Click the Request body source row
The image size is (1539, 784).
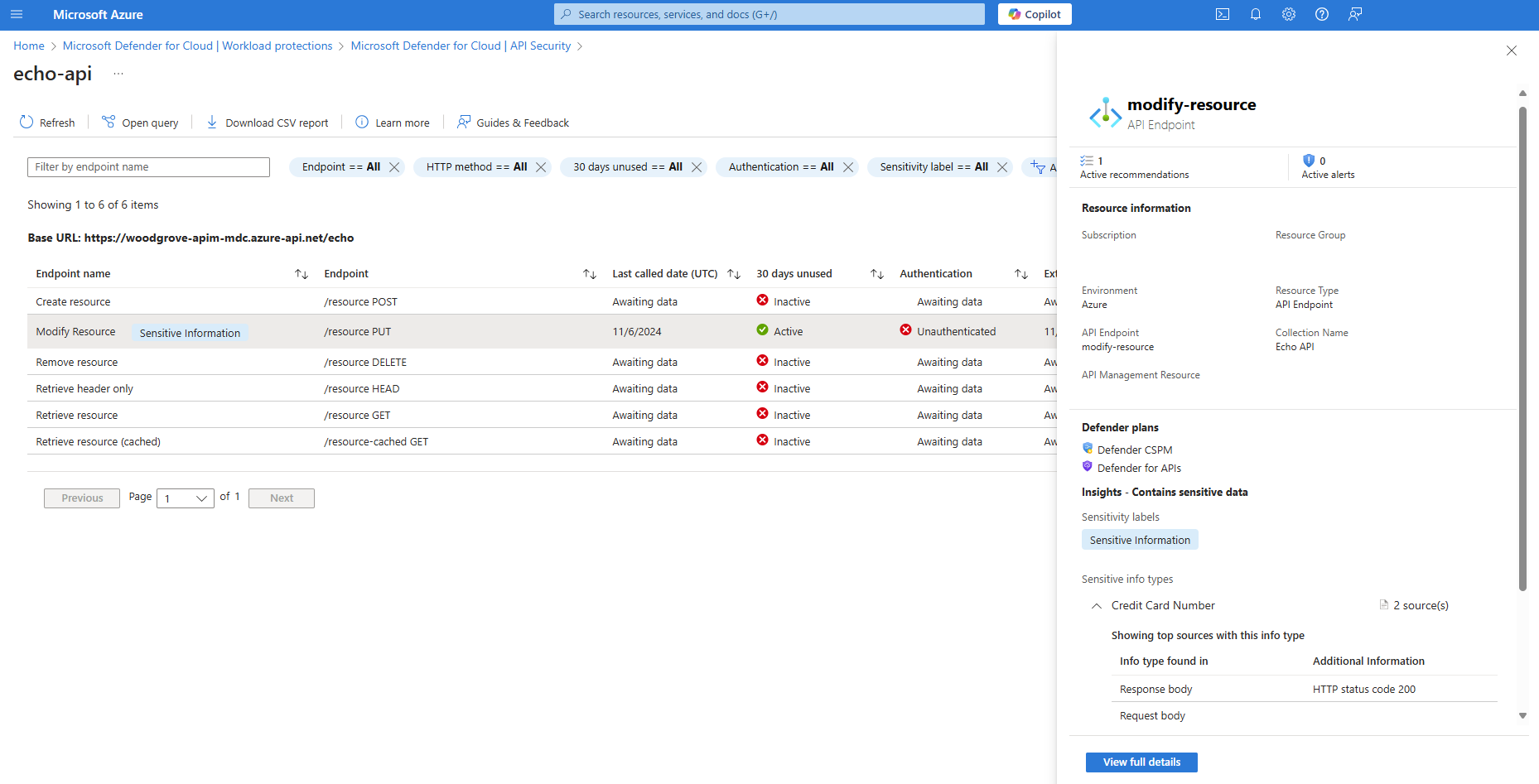pos(1304,716)
